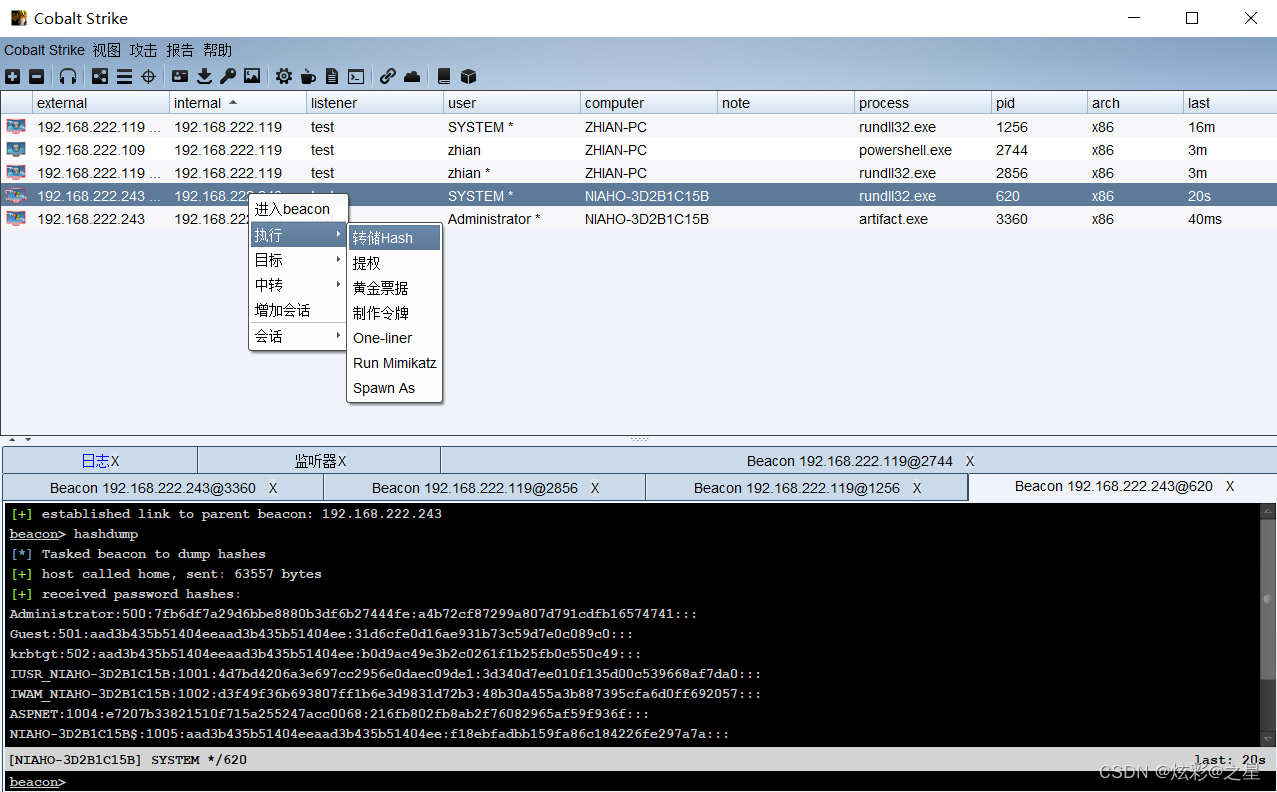Image resolution: width=1277 pixels, height=792 pixels.
Task: Click the session icon of the pid 1256 row
Action: (x=16, y=127)
